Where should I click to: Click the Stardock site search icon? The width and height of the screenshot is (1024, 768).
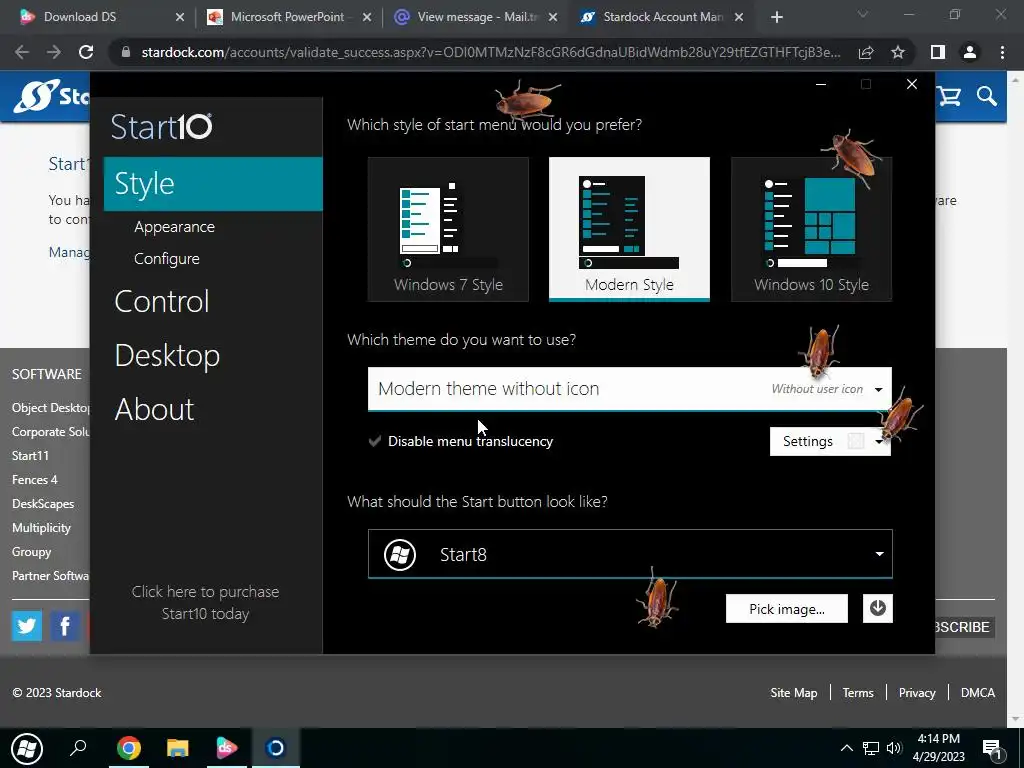point(987,97)
